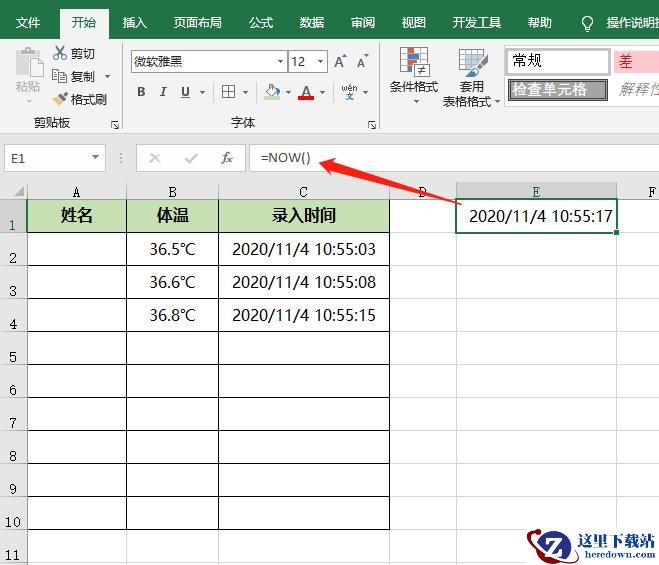The image size is (659, 565).
Task: Open Conditional Formatting (条件格式)
Action: point(414,76)
